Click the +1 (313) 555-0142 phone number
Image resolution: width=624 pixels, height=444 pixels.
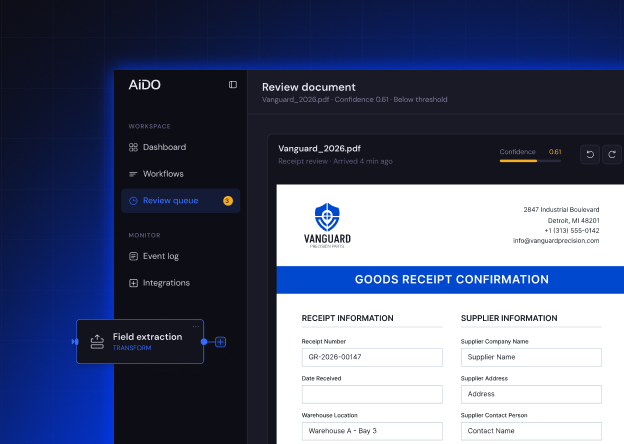coord(572,231)
